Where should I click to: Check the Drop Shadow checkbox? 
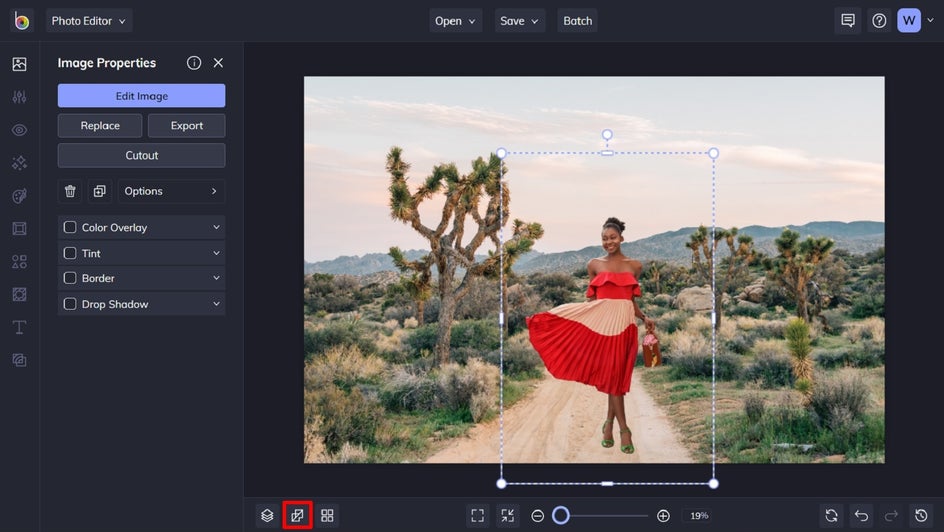[x=70, y=304]
